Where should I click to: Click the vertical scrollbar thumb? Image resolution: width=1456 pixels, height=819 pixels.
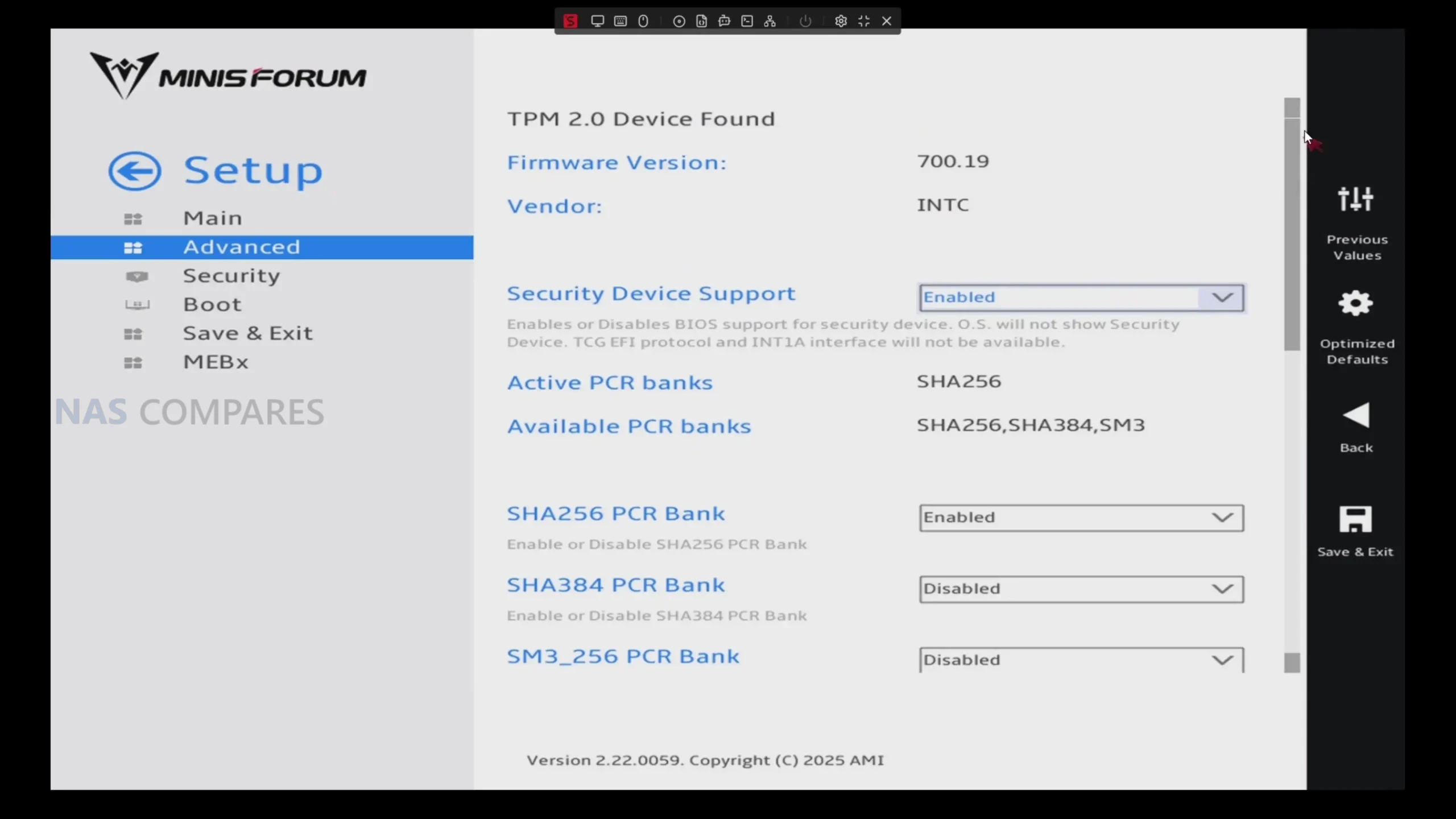click(1292, 233)
